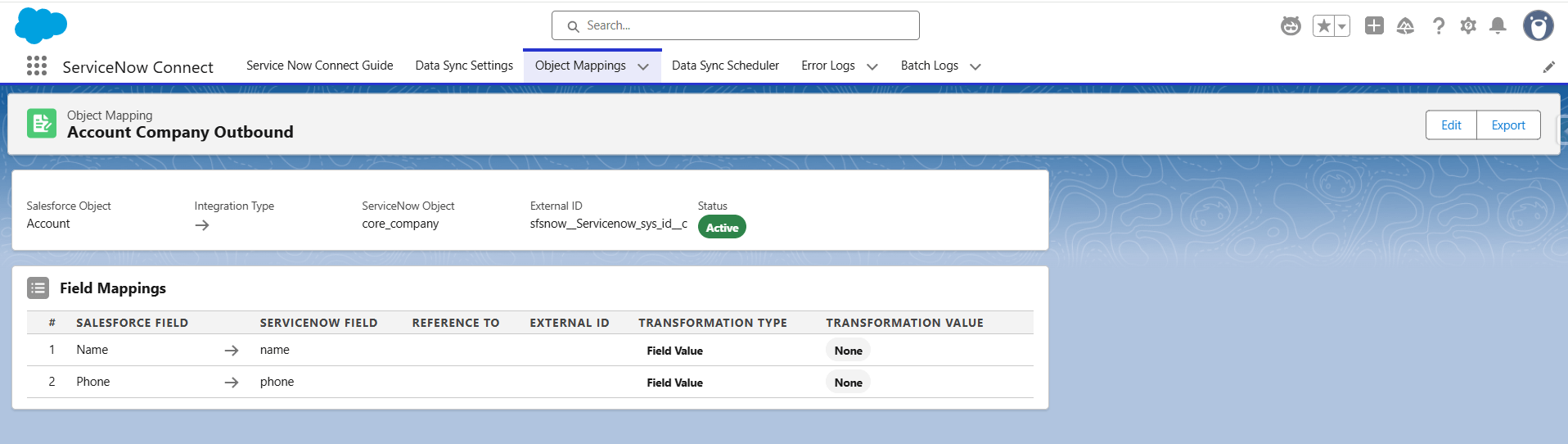Open the Astro guidance center icon
1568x444 pixels.
pyautogui.click(x=1291, y=26)
